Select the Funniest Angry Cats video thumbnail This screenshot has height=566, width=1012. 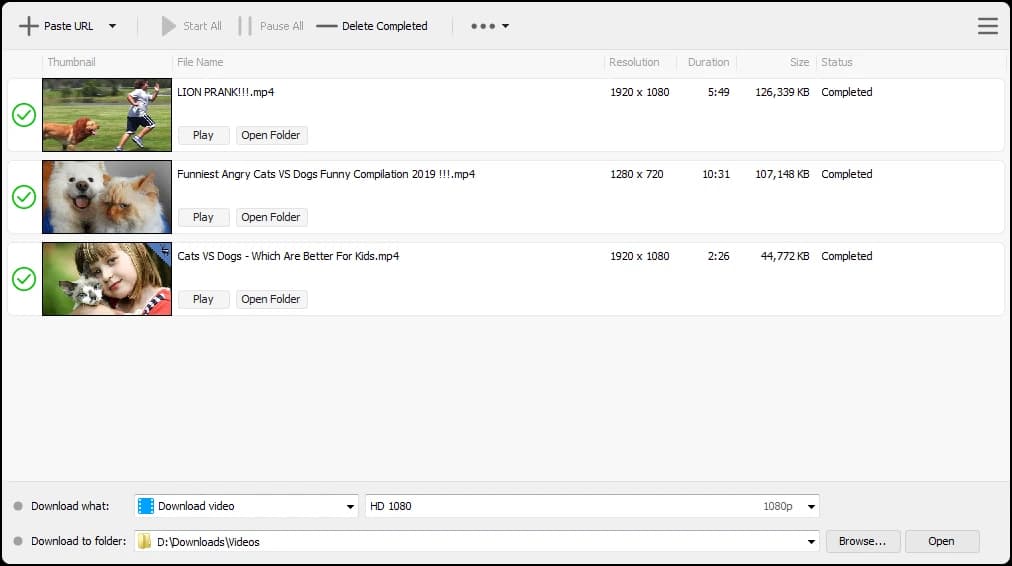[x=107, y=197]
